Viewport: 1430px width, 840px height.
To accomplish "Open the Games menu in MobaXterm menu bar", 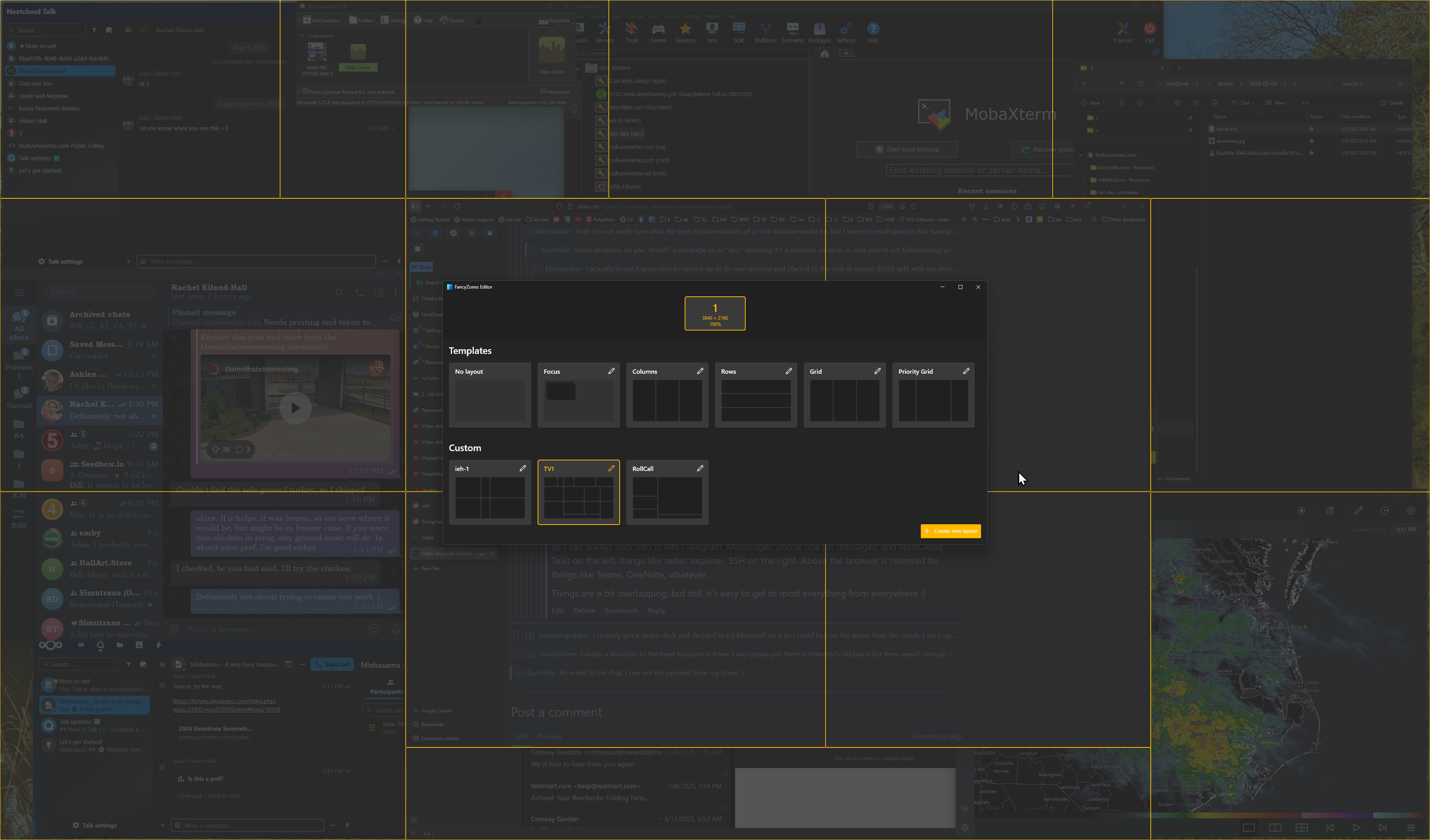I will click(671, 16).
